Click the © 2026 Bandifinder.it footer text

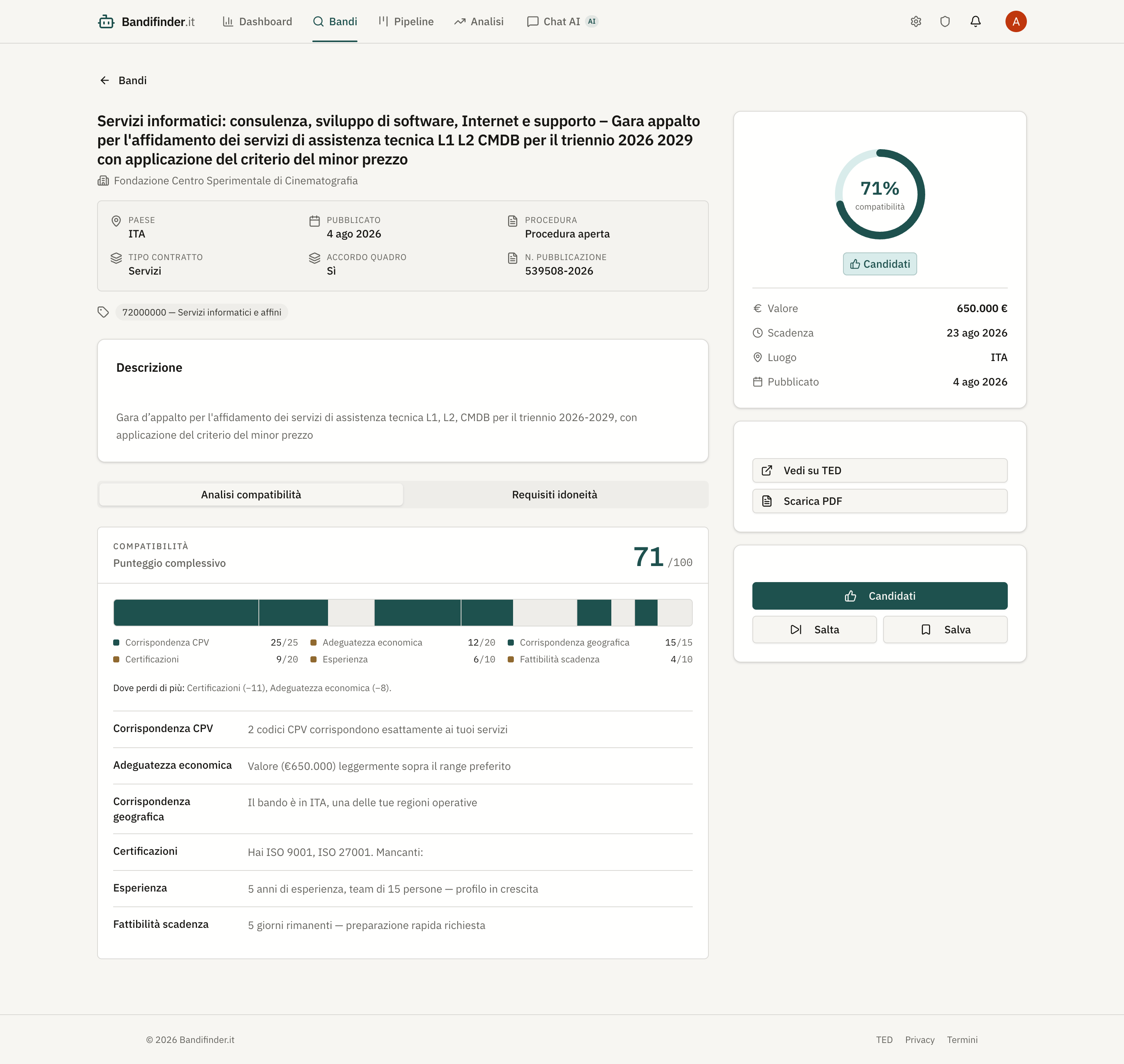coord(190,1040)
